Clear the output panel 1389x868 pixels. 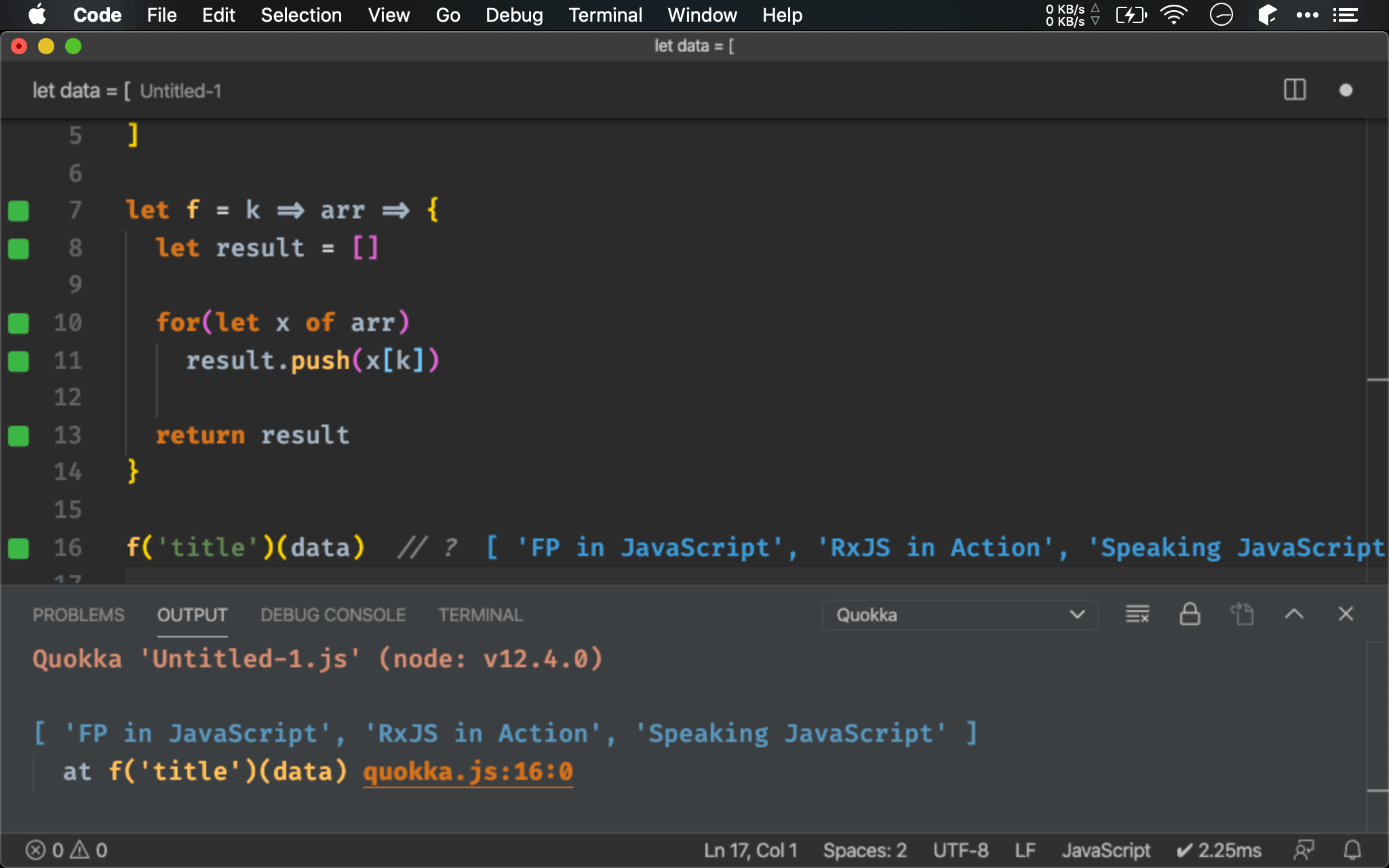[1137, 614]
